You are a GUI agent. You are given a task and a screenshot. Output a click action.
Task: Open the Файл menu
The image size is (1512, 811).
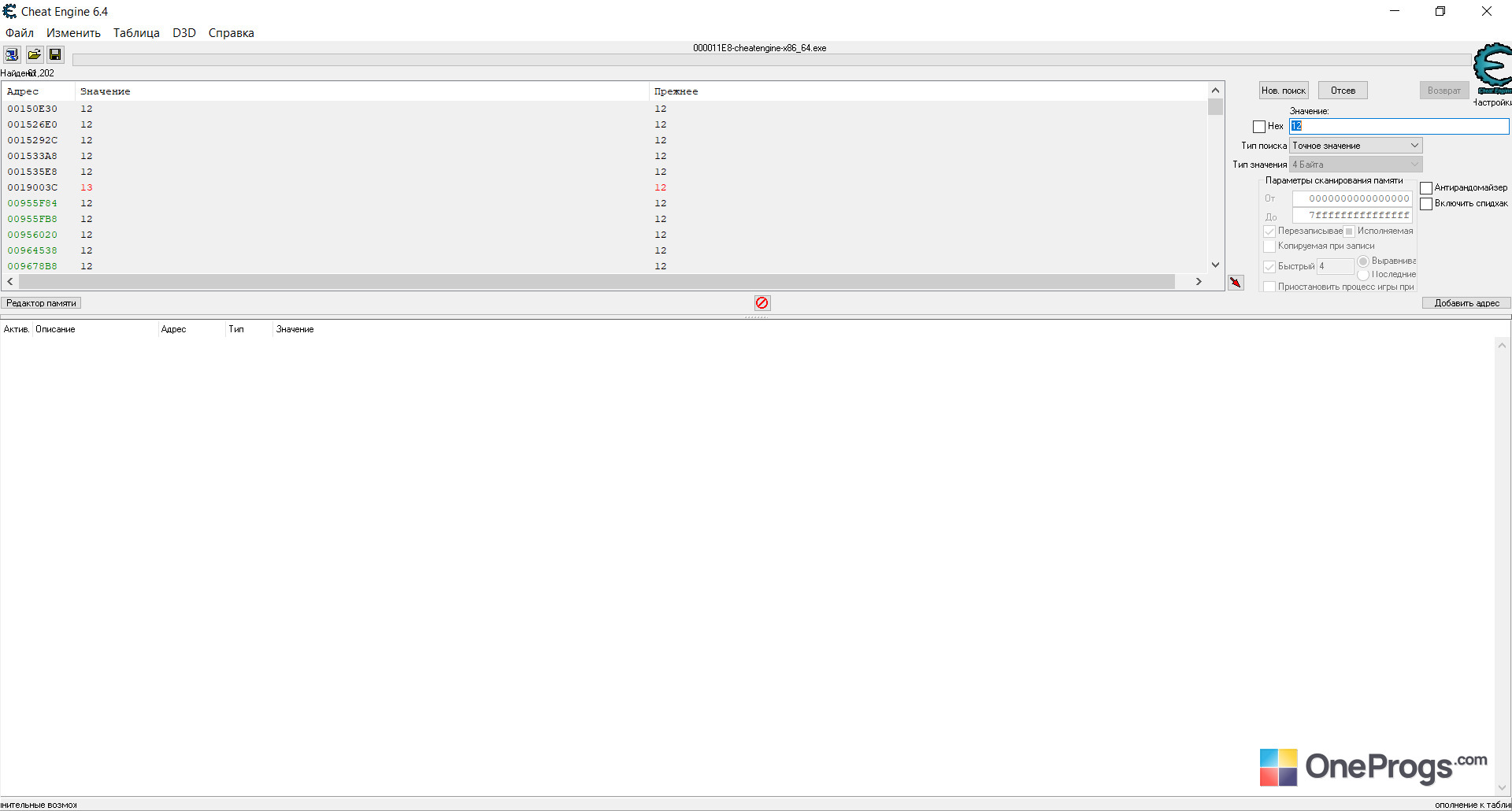coord(20,33)
